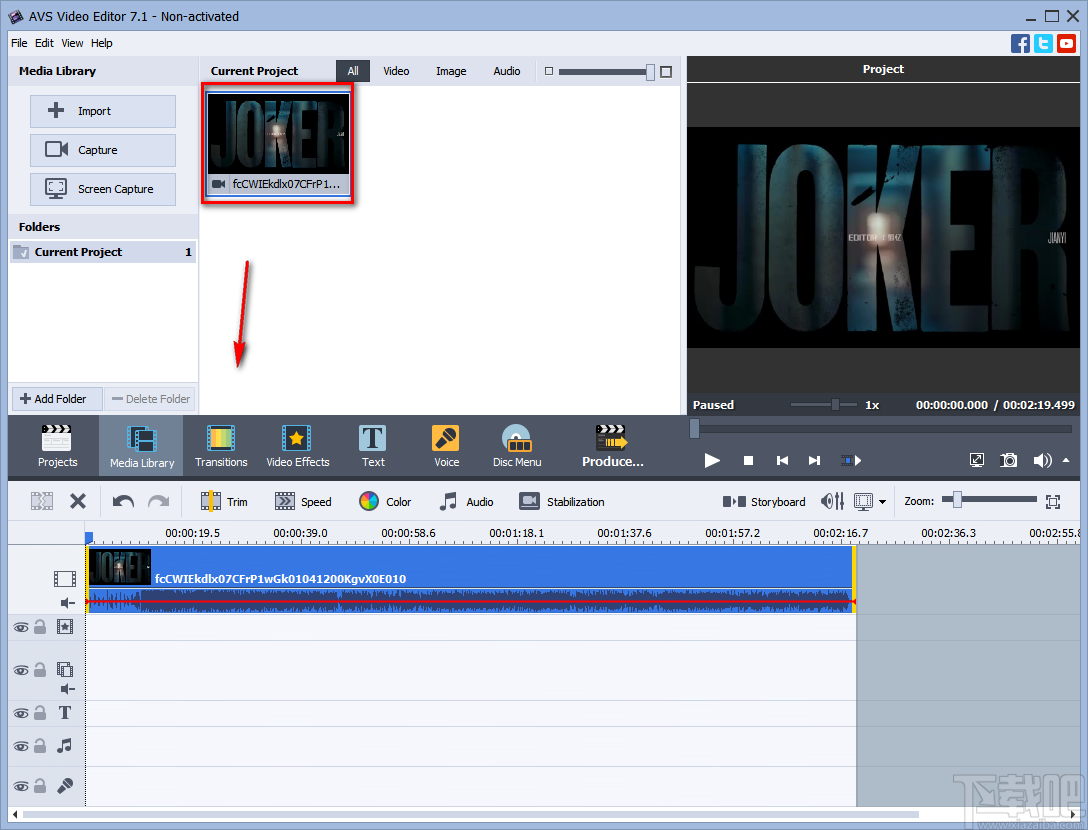The image size is (1088, 830).
Task: Toggle visibility of the voice track
Action: click(x=21, y=786)
